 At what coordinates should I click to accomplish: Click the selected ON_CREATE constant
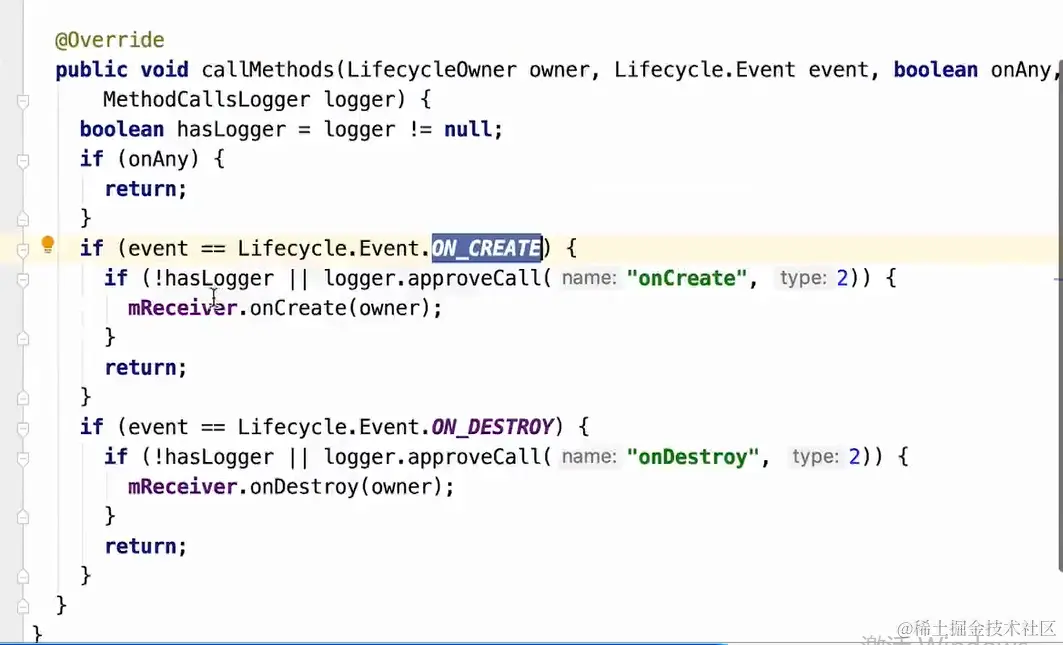pos(486,248)
